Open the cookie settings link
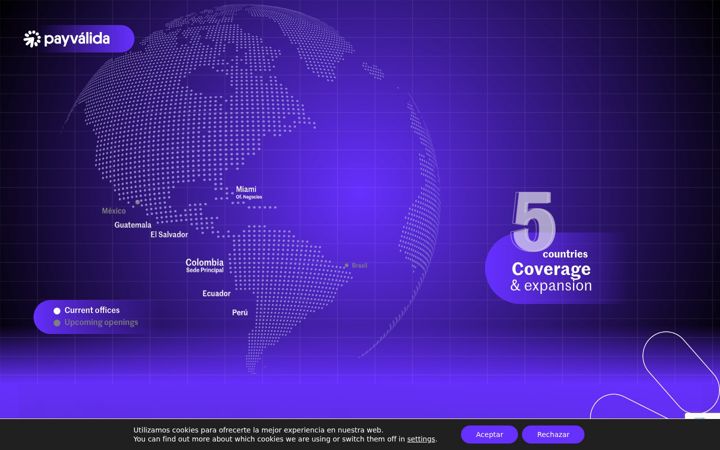Viewport: 720px width, 450px height. [421, 439]
